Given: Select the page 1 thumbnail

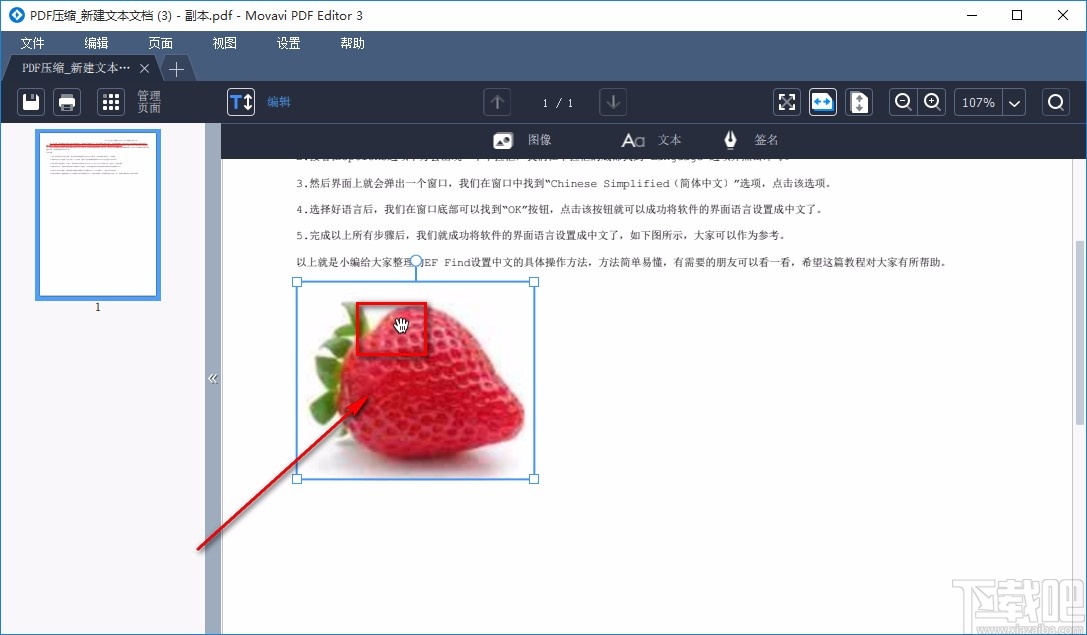Looking at the screenshot, I should pos(97,214).
